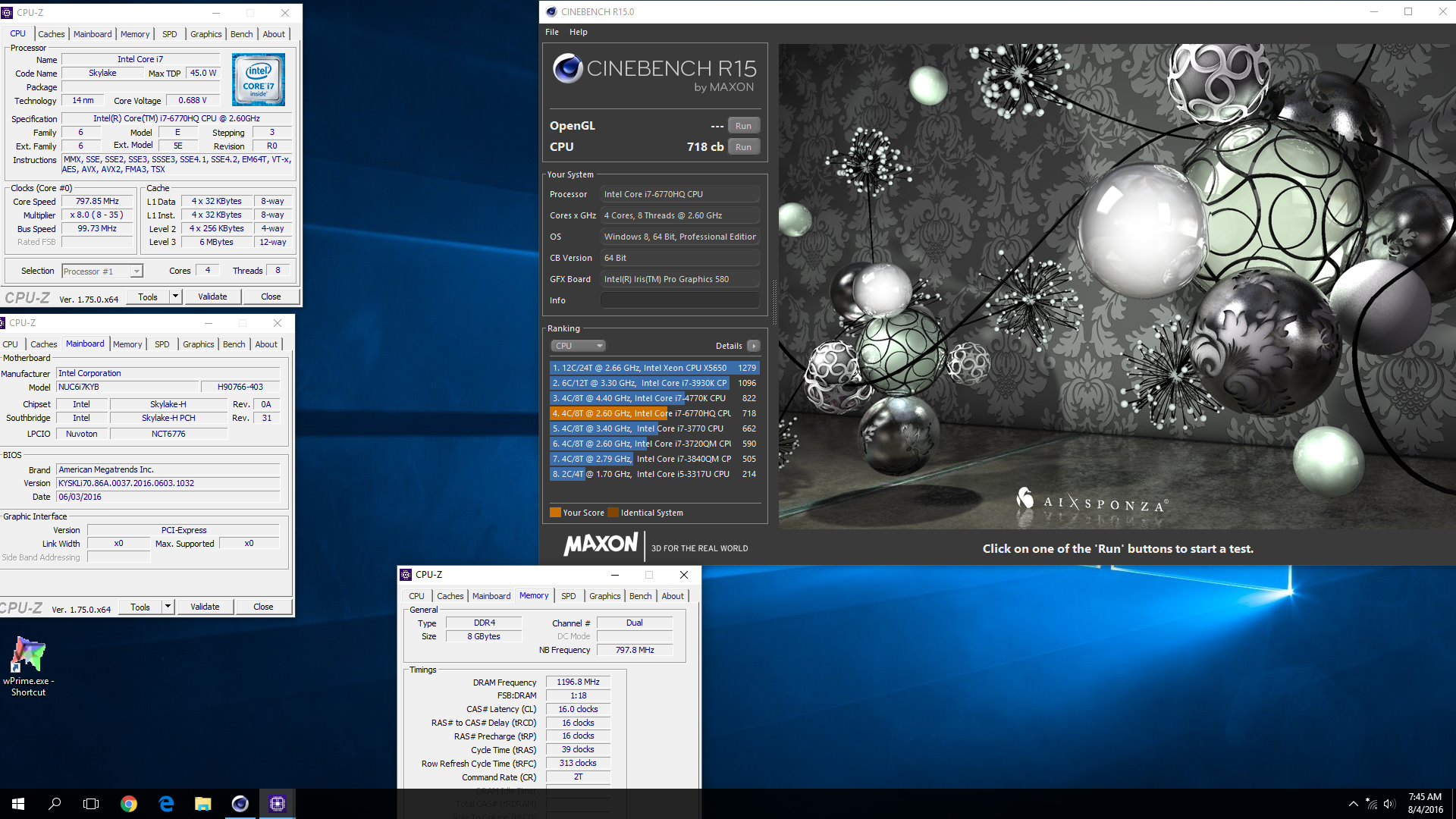The height and width of the screenshot is (819, 1456).
Task: Select ranking row i7-3930K 1096
Action: (x=654, y=383)
